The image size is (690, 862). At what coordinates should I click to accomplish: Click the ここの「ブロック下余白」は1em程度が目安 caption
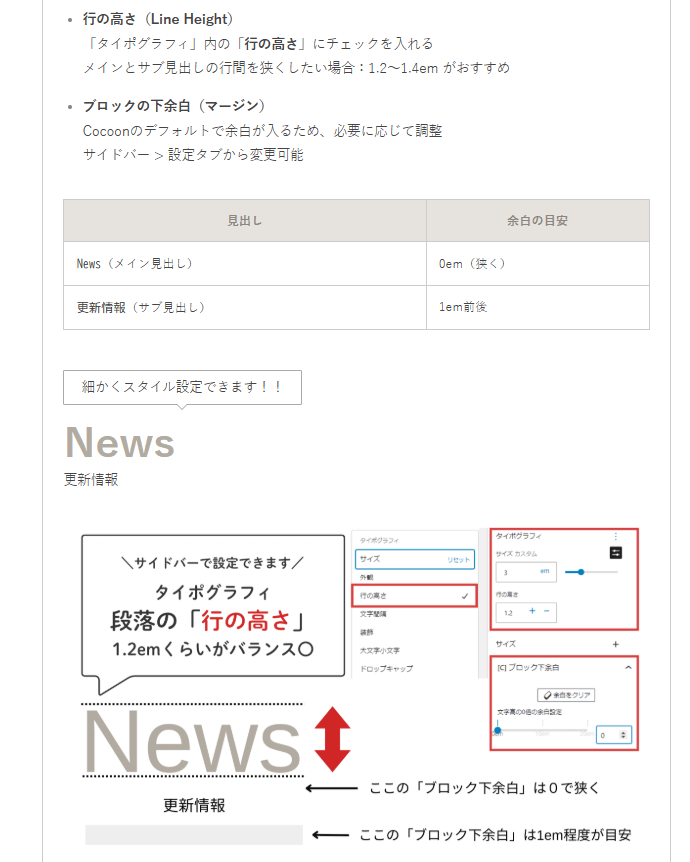pos(495,835)
